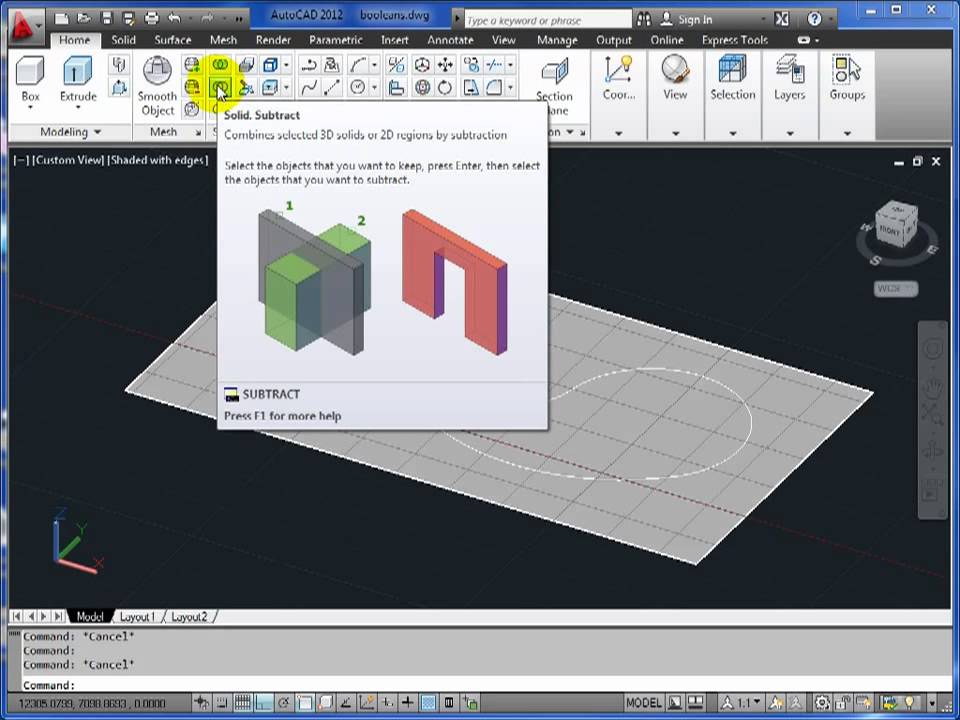Click the Solid Union icon

click(220, 65)
